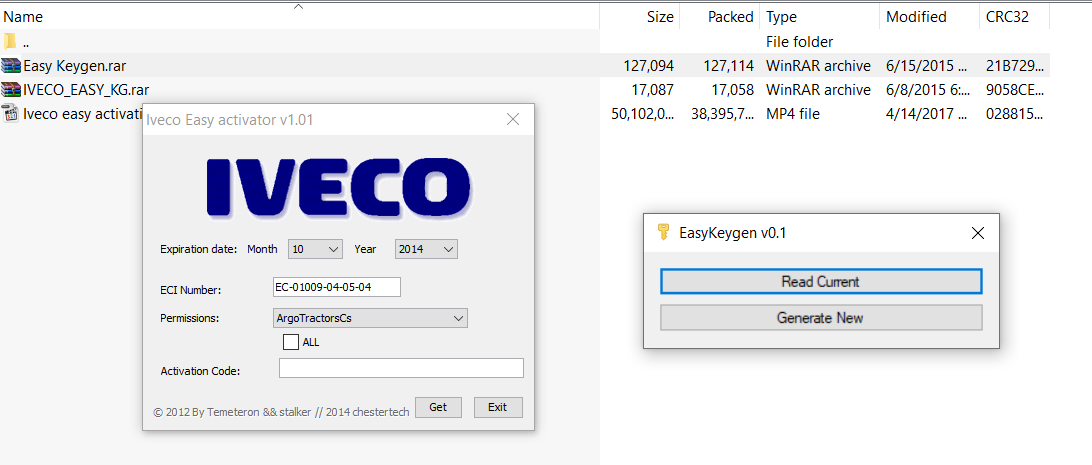Click the EasyKeygen v0.1 title text
Viewport: 1092px width, 465px height.
click(733, 233)
